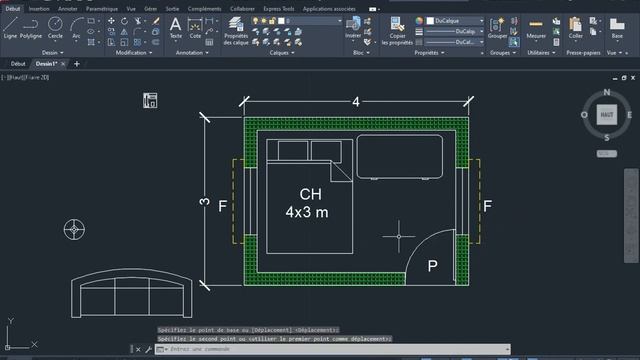Image resolution: width=640 pixels, height=360 pixels.
Task: Select the Polyligne tool
Action: 31,28
